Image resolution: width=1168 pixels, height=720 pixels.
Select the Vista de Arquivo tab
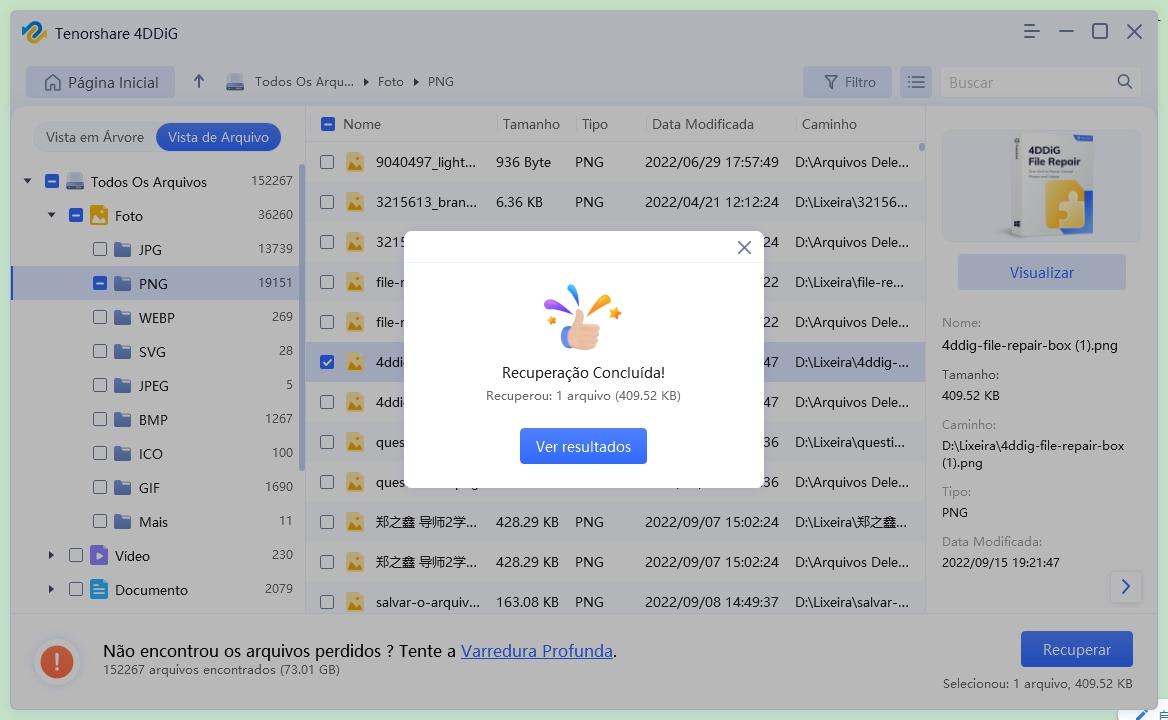pos(218,137)
